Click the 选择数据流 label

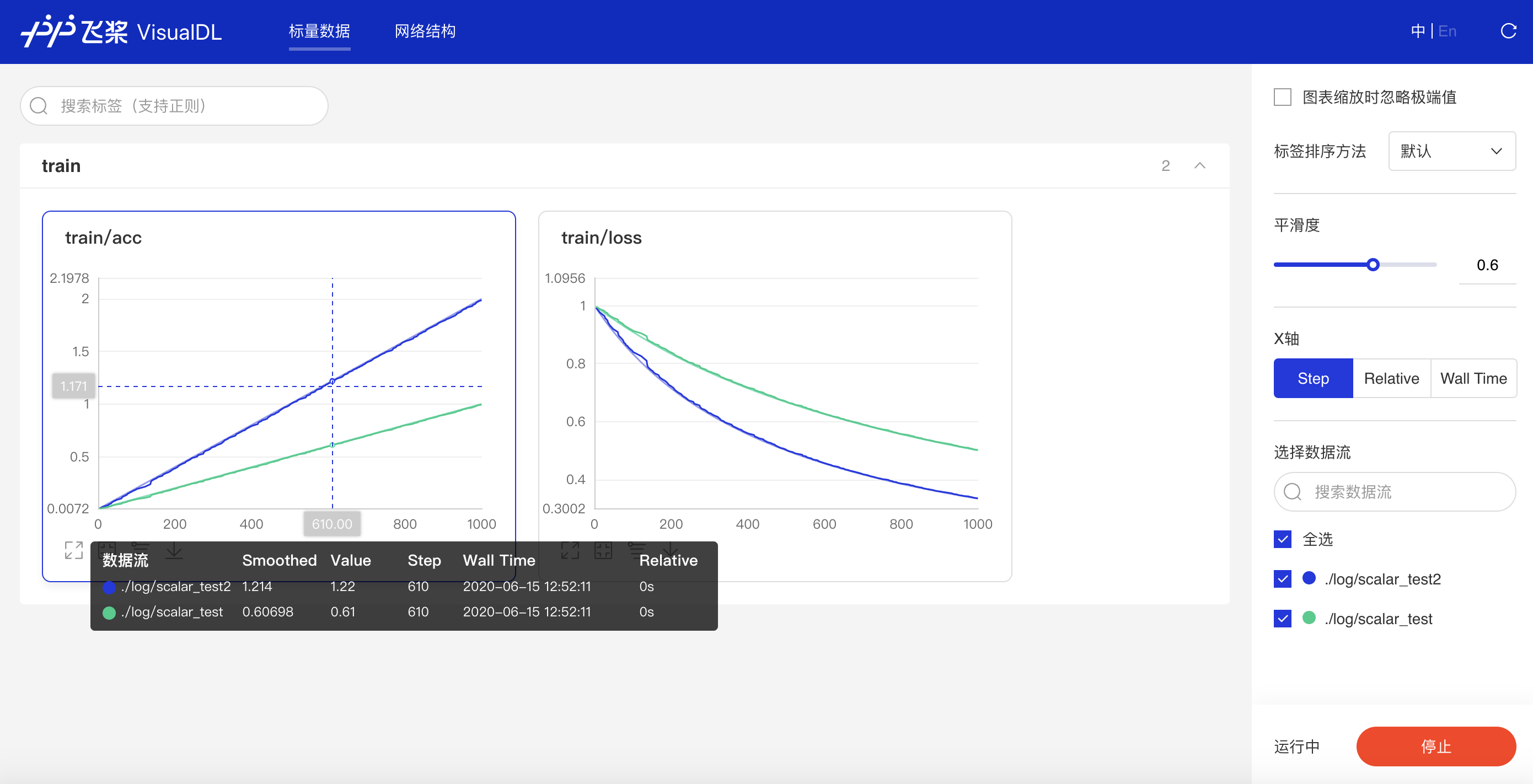[x=1312, y=452]
